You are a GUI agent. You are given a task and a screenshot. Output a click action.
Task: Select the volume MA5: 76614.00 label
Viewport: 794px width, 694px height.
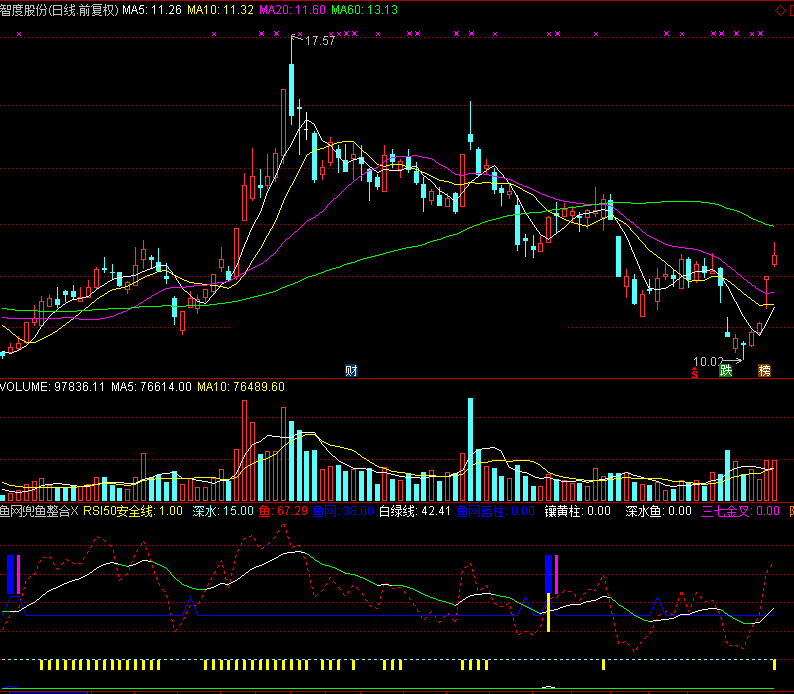(151, 387)
